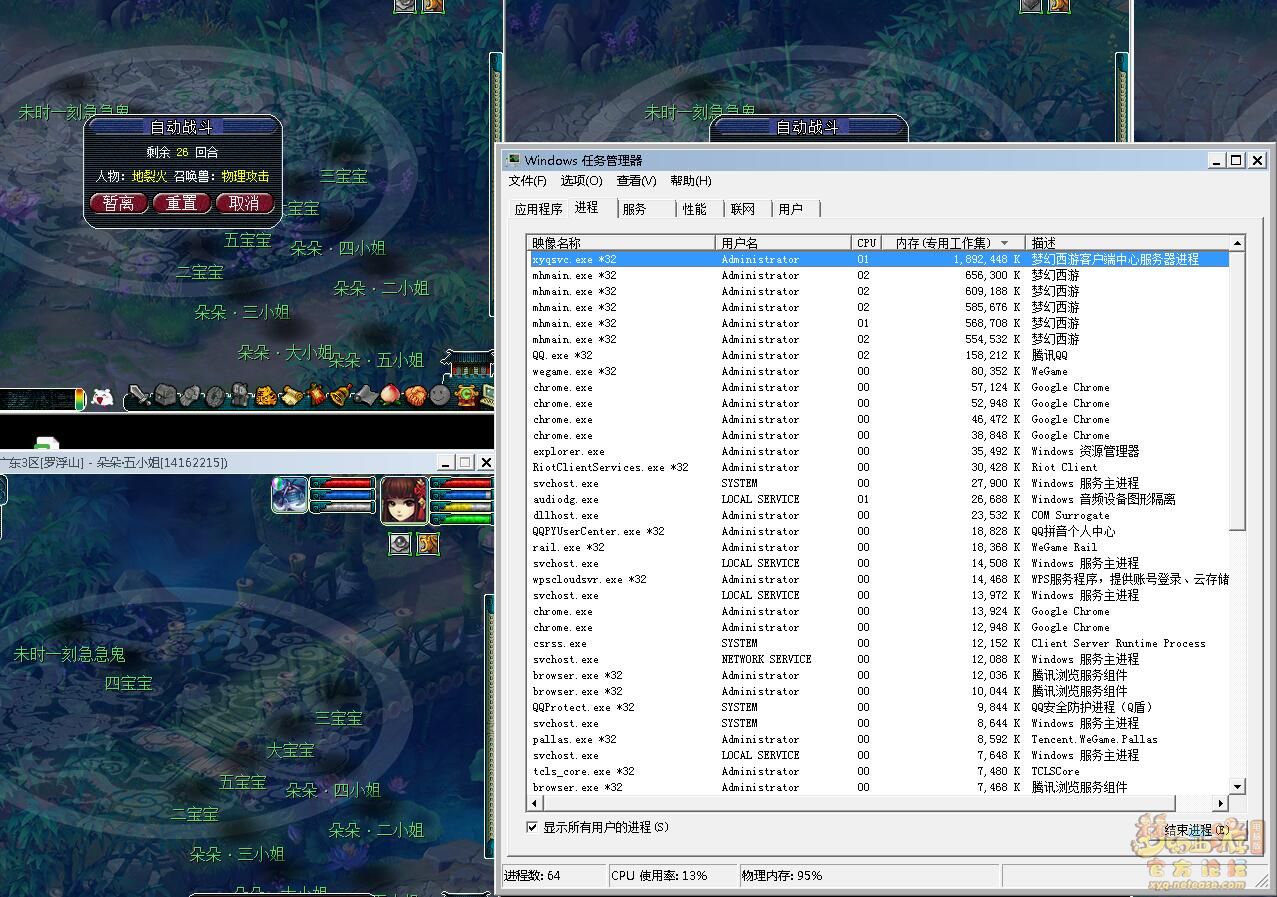Select the explorer.exe process row
The width and height of the screenshot is (1277, 897).
(879, 451)
